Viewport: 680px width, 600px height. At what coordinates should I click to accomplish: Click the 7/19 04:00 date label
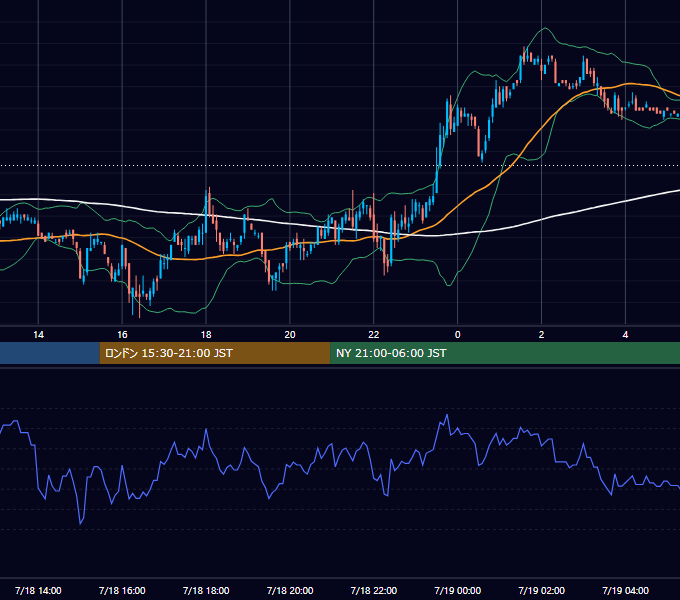coord(625,590)
